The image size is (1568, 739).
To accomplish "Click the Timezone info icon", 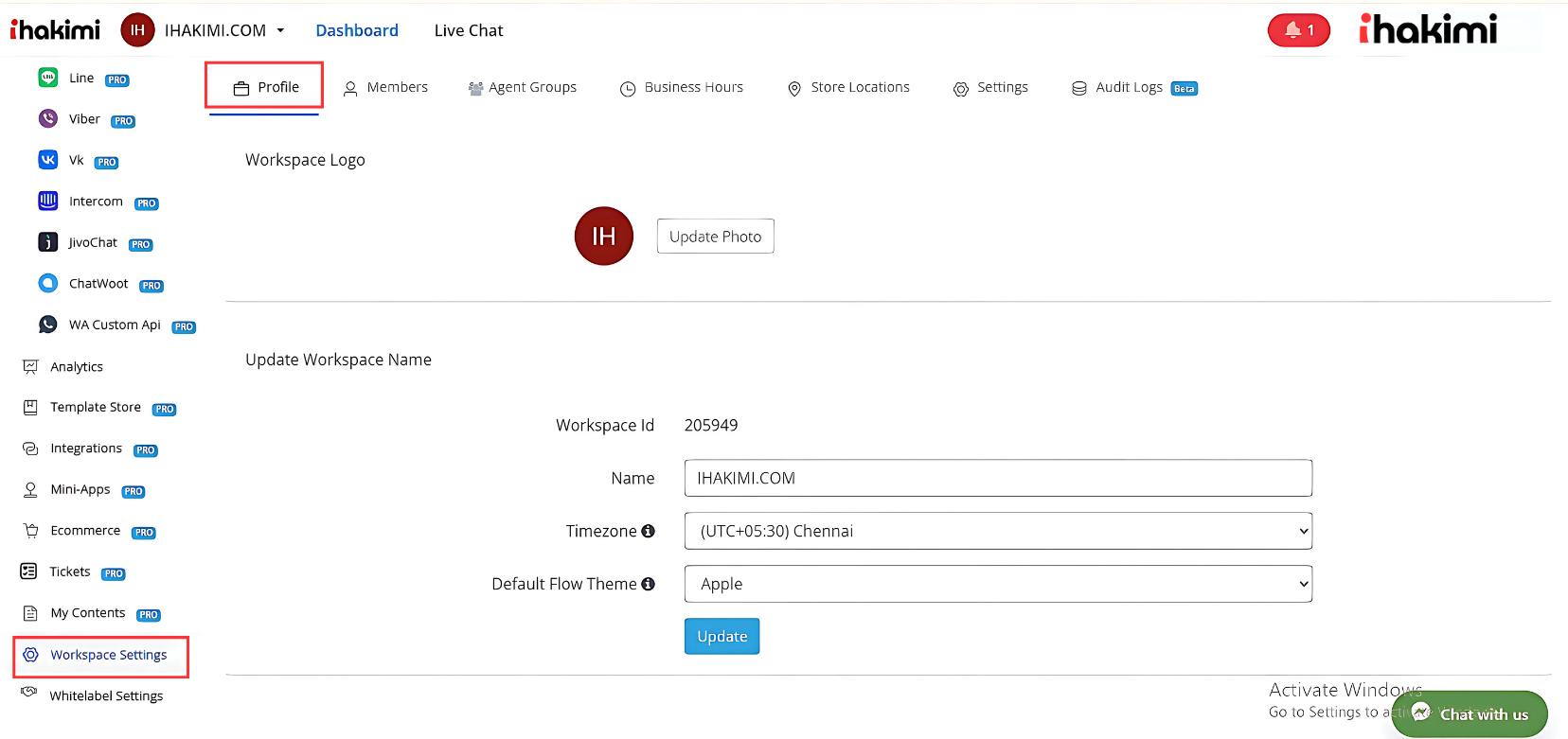I will coord(648,531).
